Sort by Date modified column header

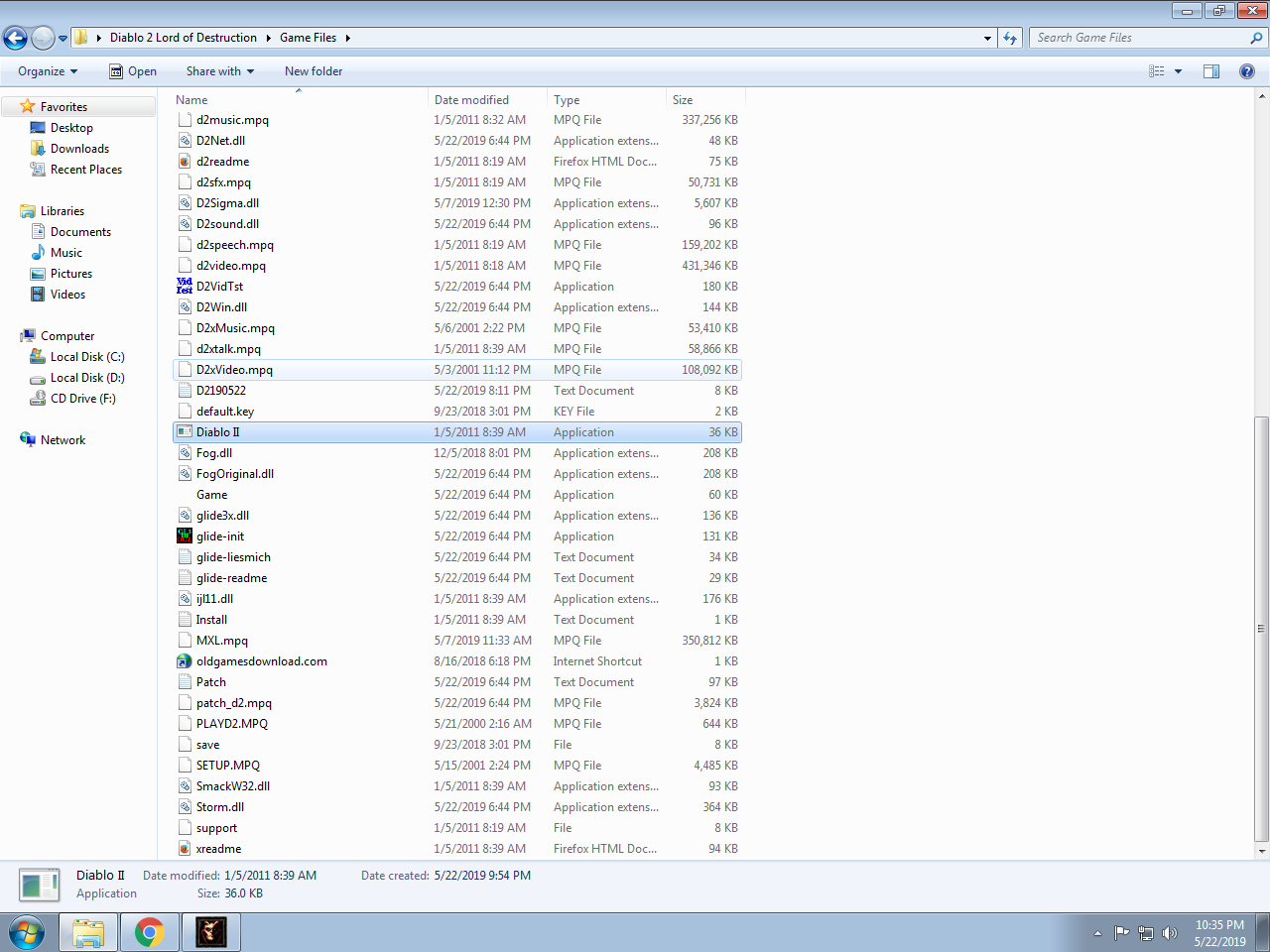tap(487, 99)
